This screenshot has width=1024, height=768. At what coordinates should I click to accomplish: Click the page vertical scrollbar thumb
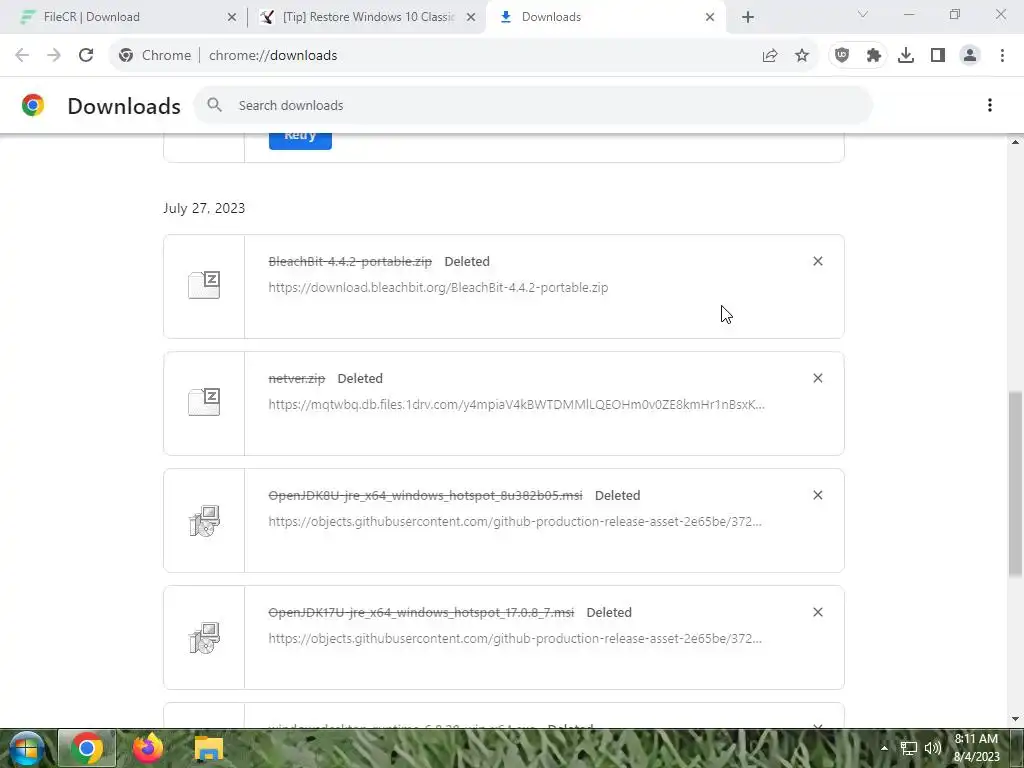click(1015, 484)
